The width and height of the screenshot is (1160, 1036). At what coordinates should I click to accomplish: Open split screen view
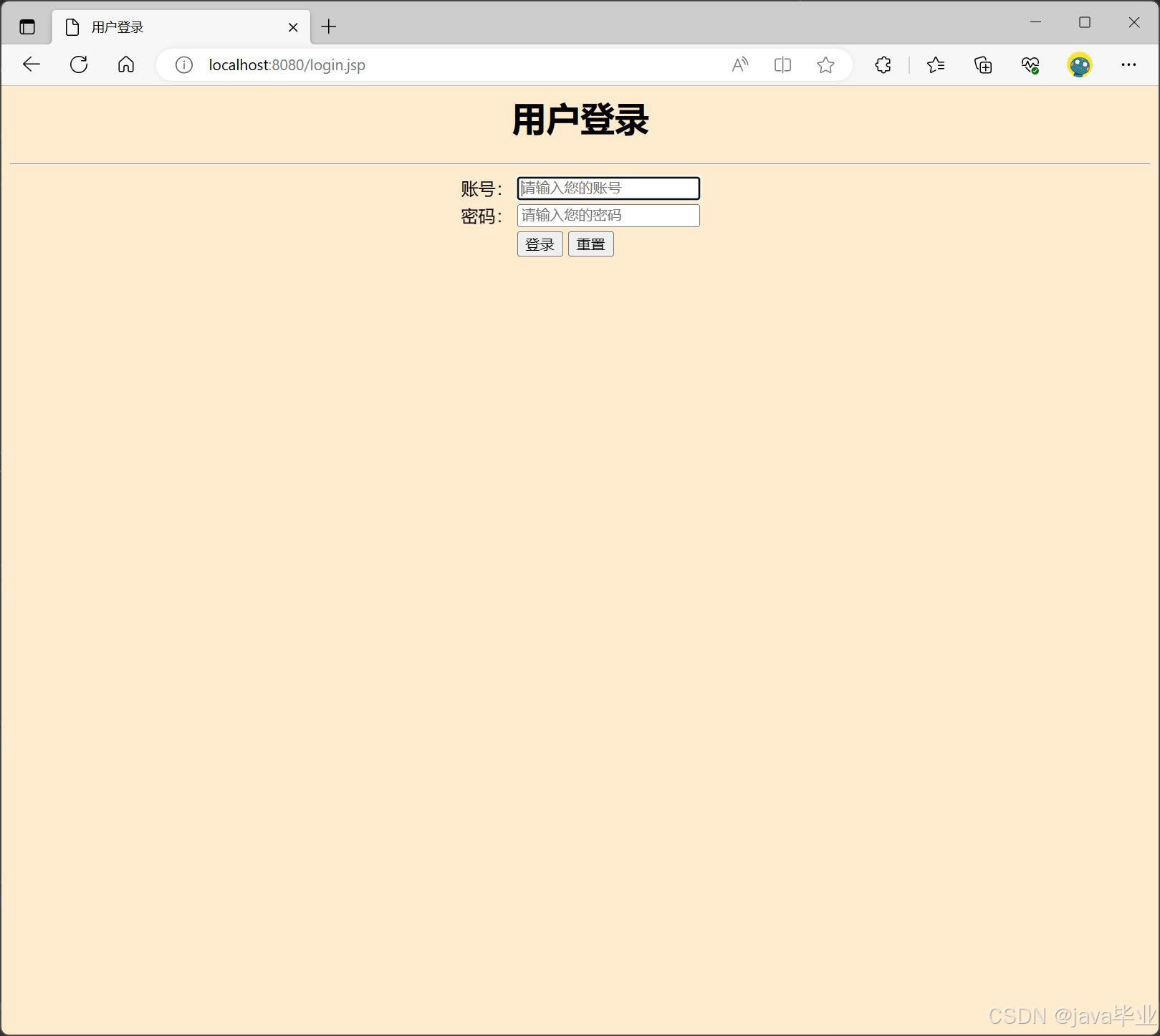pos(782,64)
